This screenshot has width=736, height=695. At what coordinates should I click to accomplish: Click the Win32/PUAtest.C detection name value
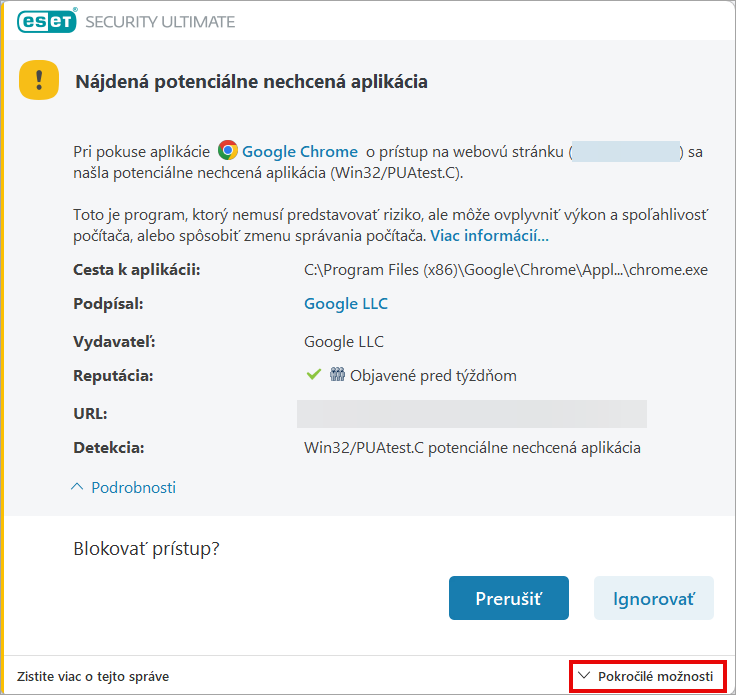pyautogui.click(x=472, y=447)
